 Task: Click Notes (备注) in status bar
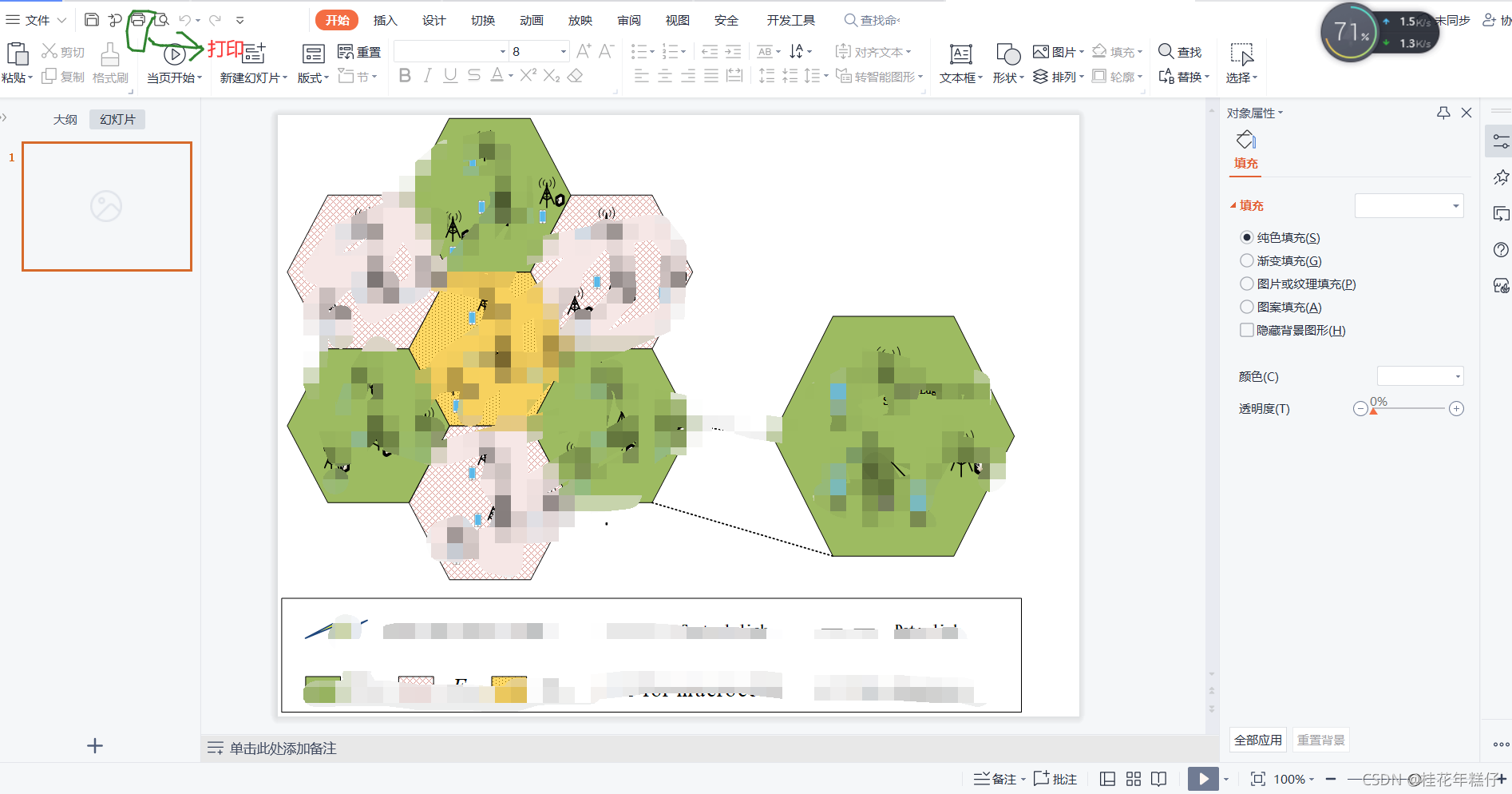[998, 779]
